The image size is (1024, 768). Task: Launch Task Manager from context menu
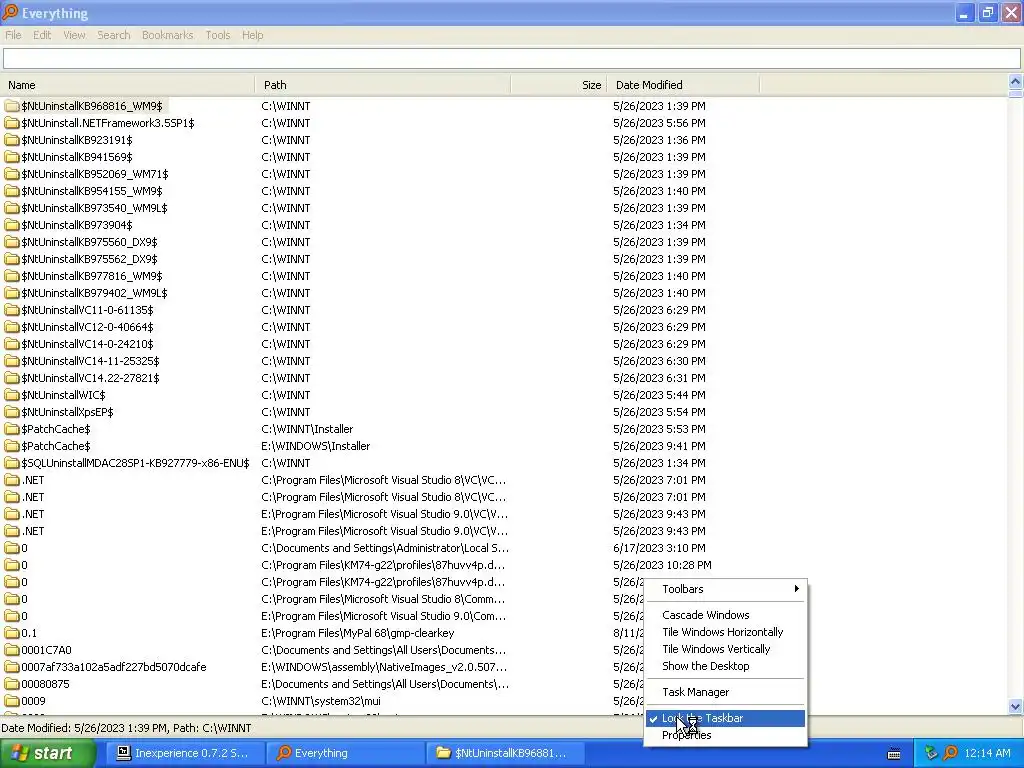(x=725, y=692)
